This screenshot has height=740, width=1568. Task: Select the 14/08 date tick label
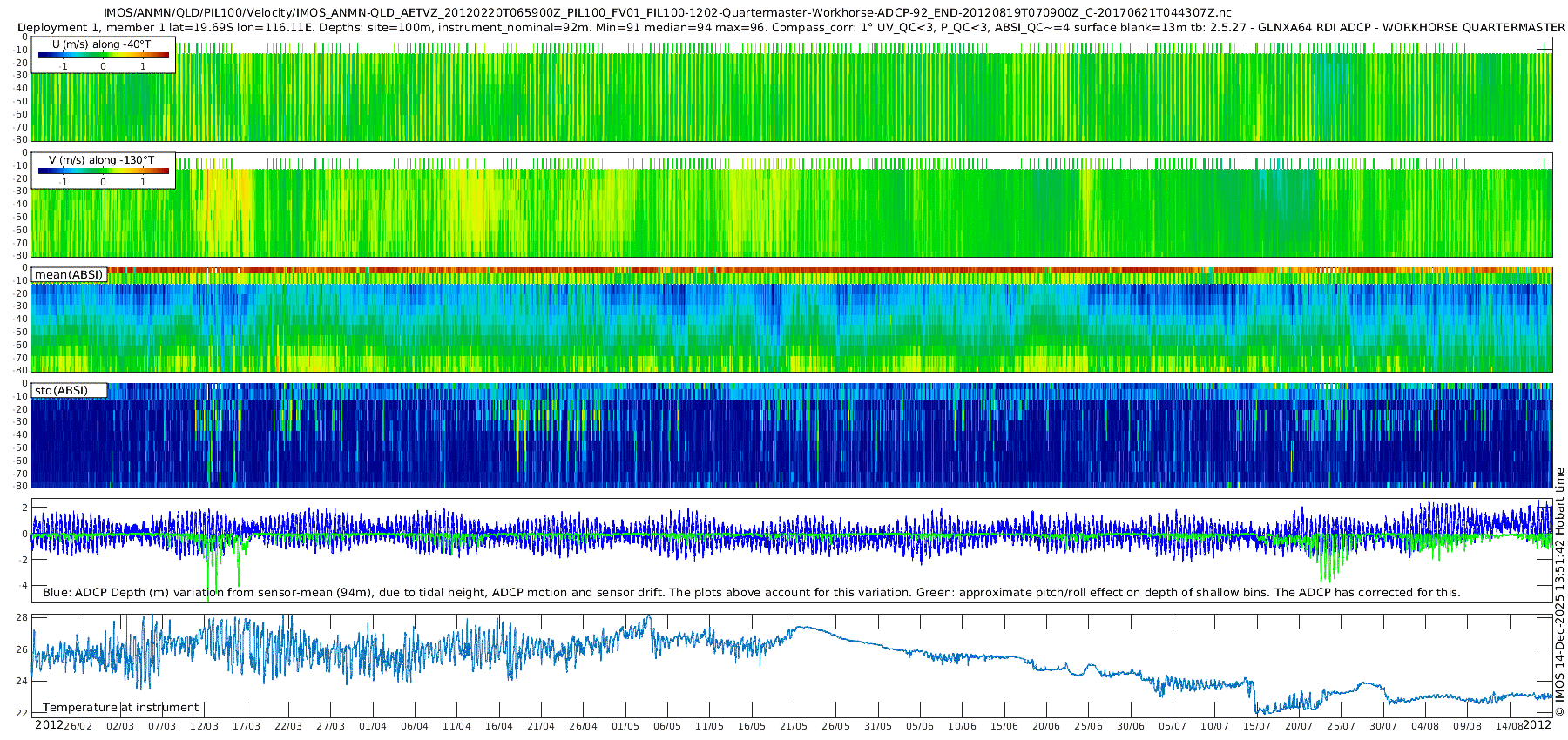coord(1509,726)
